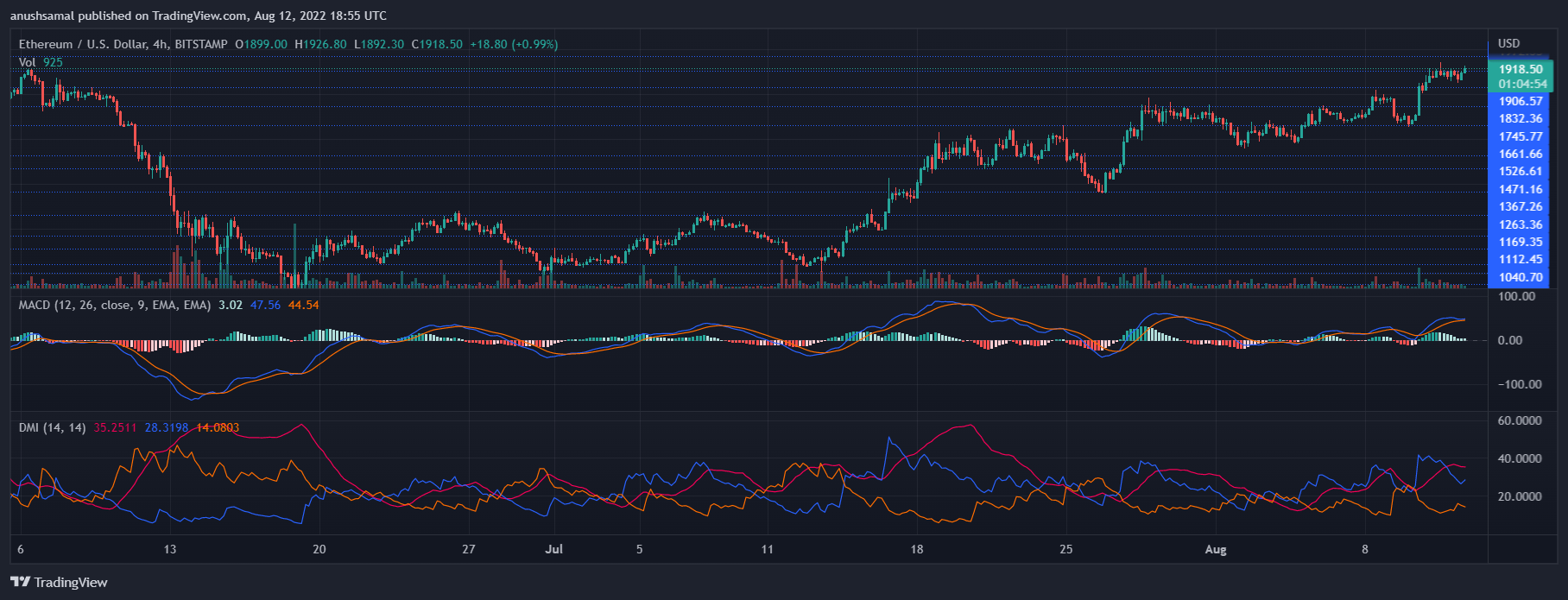Click the countdown timer 01:04:54
The height and width of the screenshot is (600, 1568).
[1522, 84]
